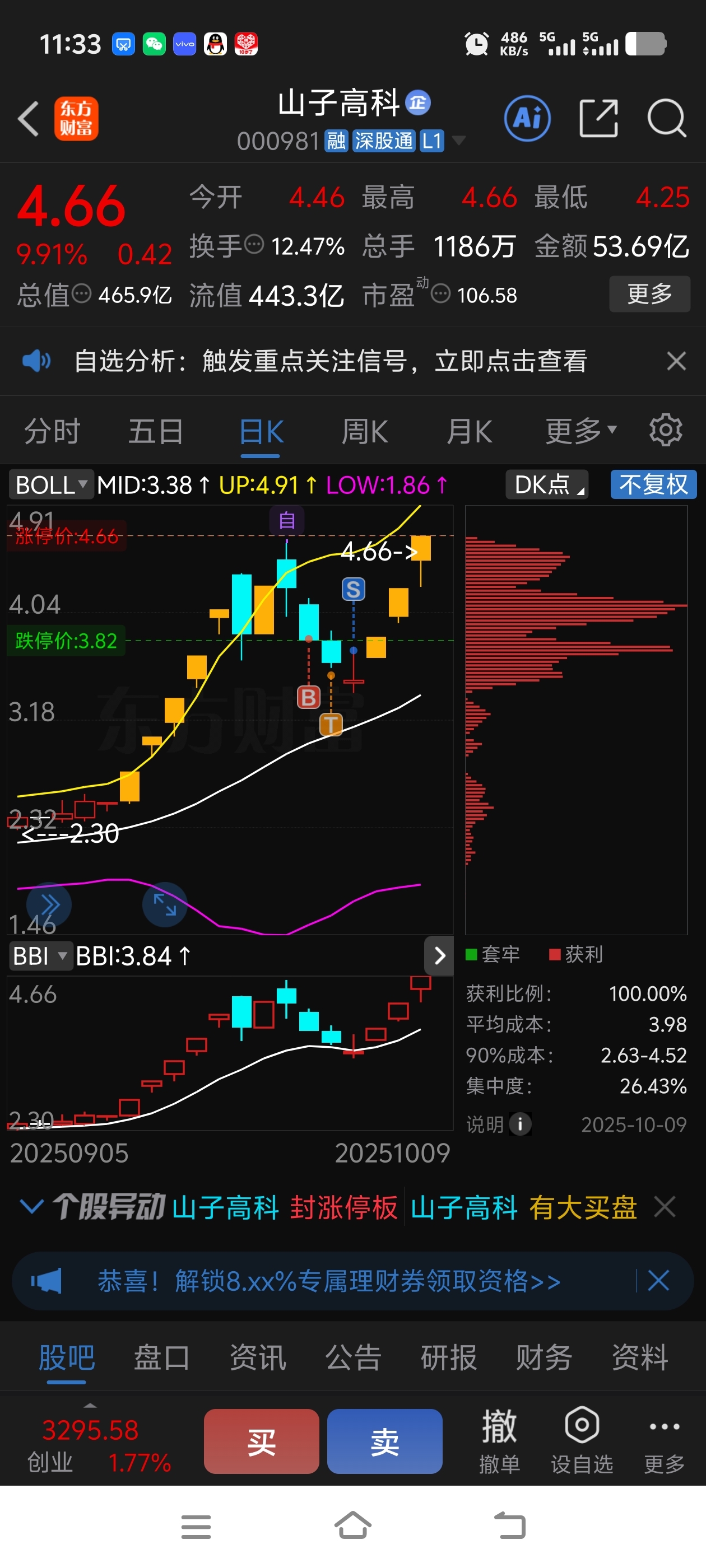
Task: Expand the 更多 chart period dropdown
Action: click(581, 432)
